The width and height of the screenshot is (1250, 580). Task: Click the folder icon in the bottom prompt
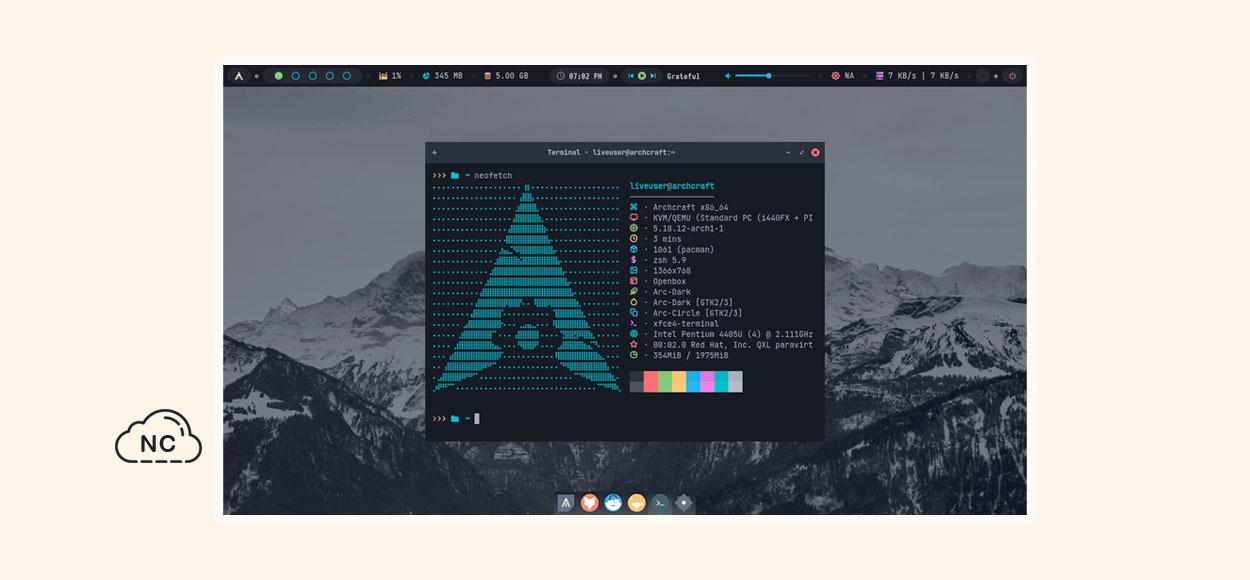click(455, 418)
